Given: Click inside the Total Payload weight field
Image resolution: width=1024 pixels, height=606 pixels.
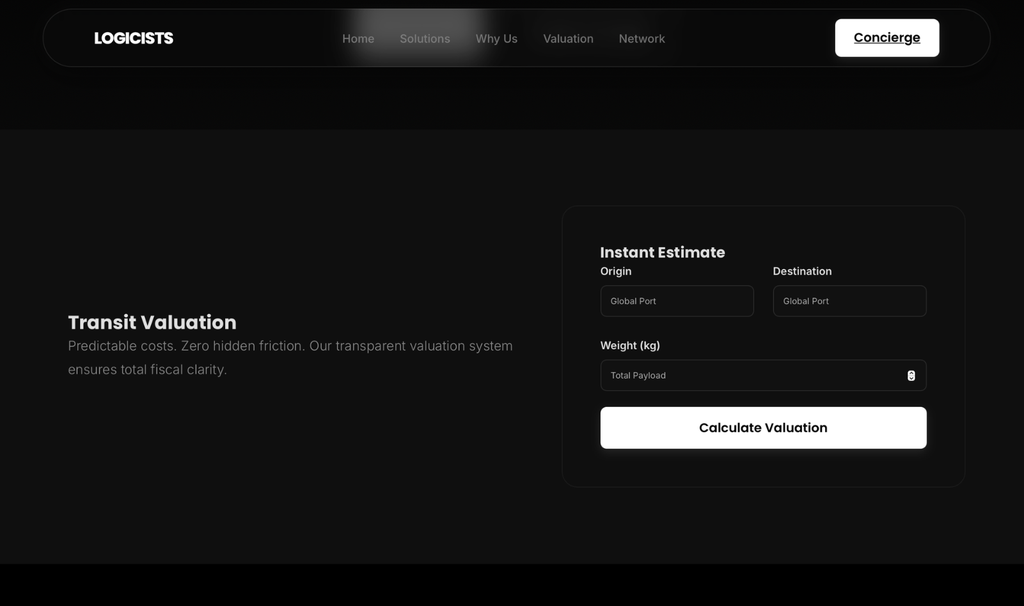Looking at the screenshot, I should [740, 375].
